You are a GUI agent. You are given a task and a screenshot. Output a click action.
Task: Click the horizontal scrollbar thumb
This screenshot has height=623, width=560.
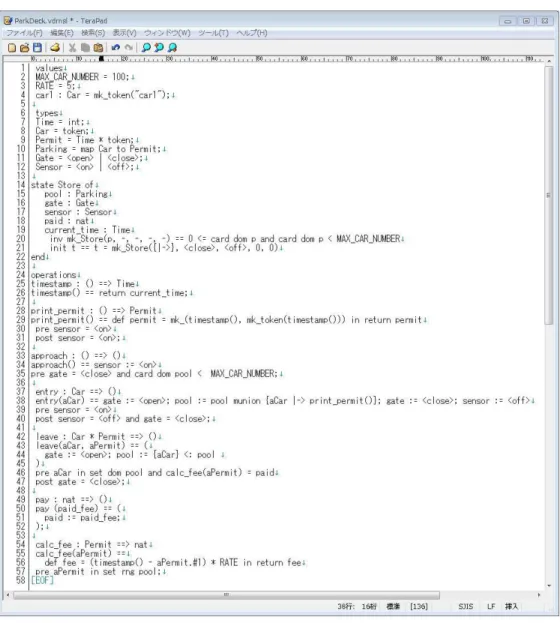click(227, 595)
